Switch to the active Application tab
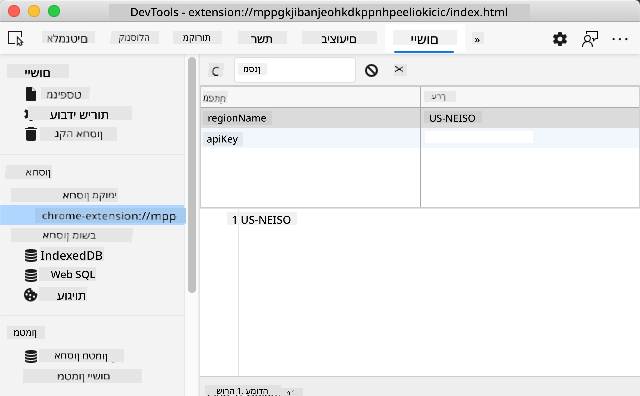The image size is (640, 396). [x=424, y=39]
